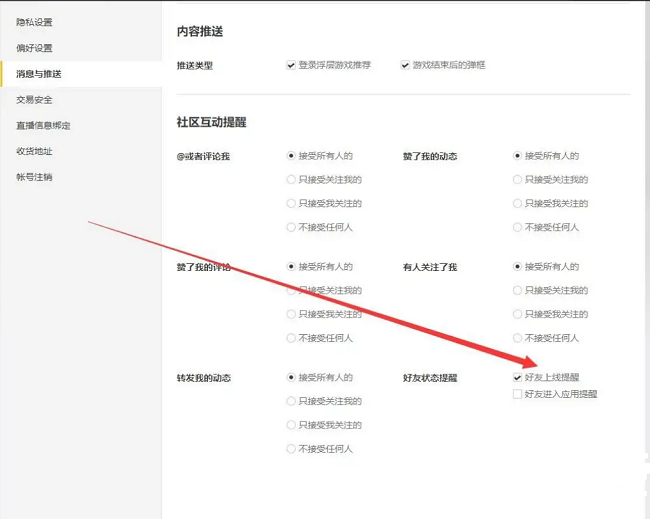Disable 好友上线提醒 checkbox
This screenshot has height=519, width=650.
517,378
